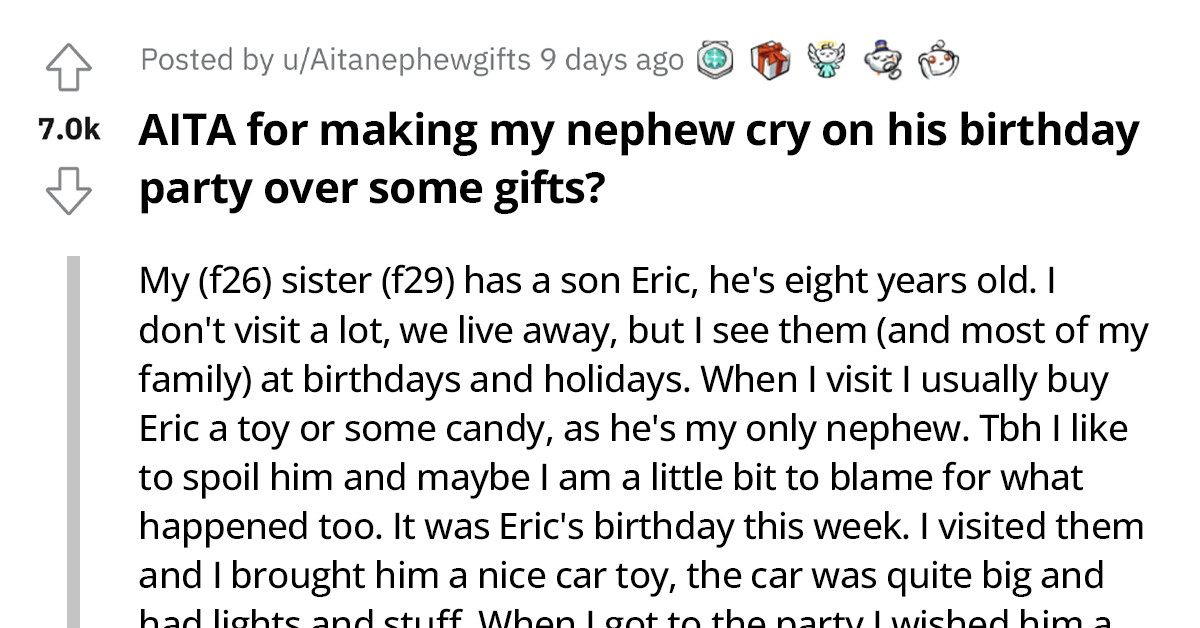Click the top-hat Snoo award icon
Viewport: 1200px width, 628px height.
tap(882, 60)
